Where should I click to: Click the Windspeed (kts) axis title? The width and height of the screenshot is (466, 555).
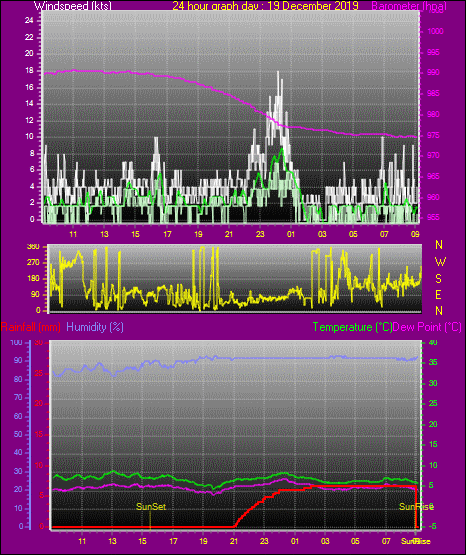tap(73, 5)
